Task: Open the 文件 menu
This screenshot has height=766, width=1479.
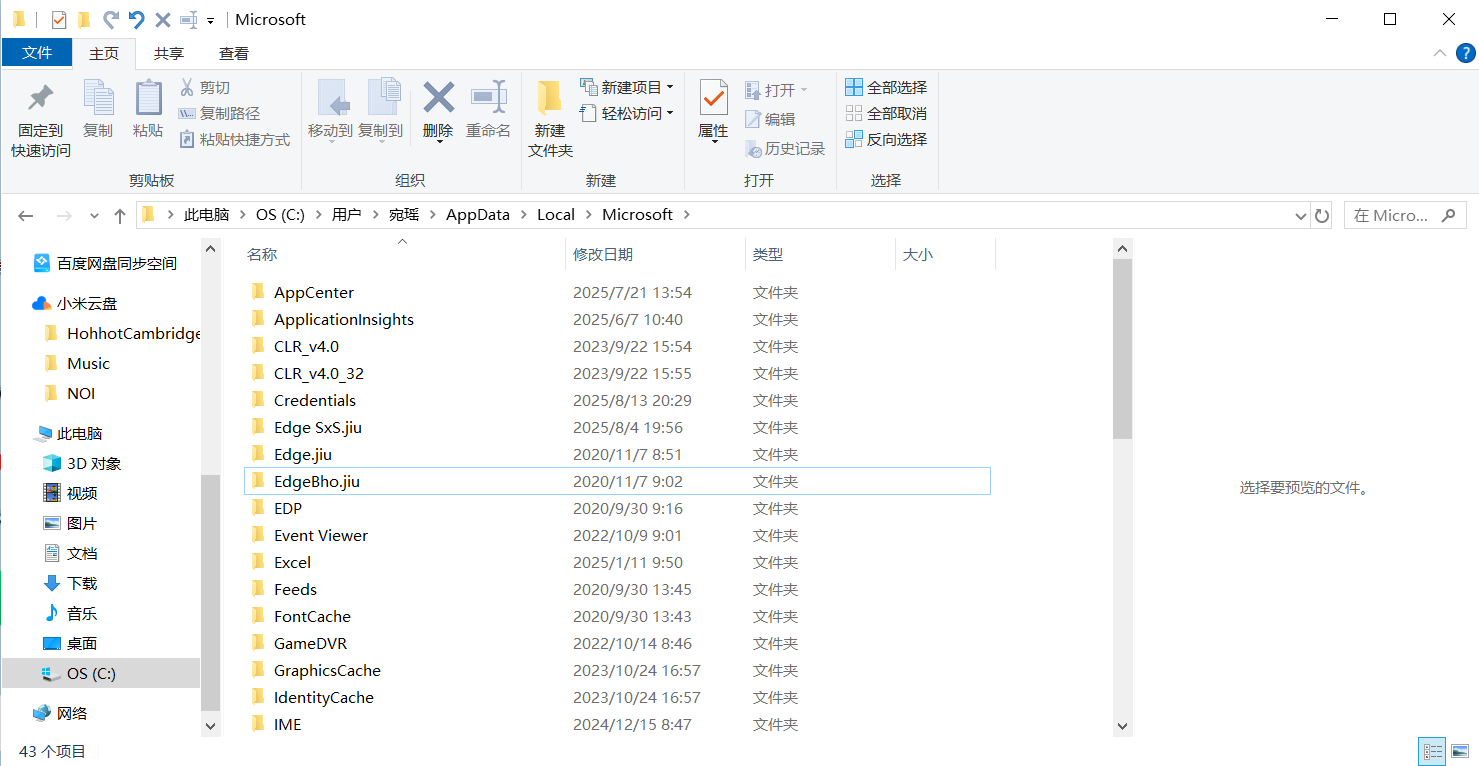Action: tap(37, 53)
